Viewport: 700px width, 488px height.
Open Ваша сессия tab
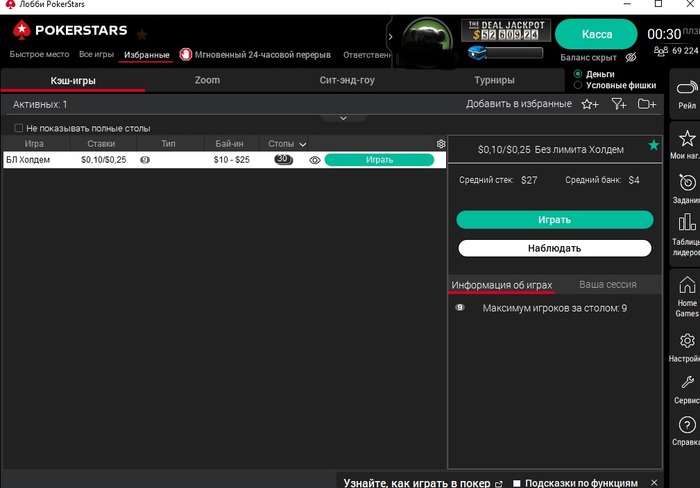[x=608, y=284]
